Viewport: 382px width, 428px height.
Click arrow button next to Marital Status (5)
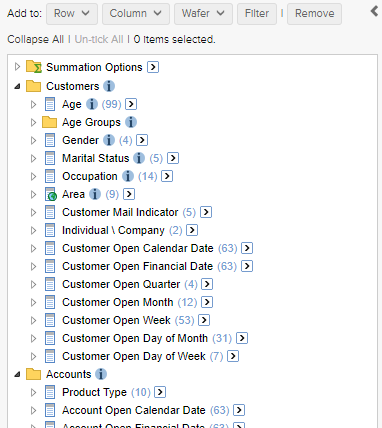tap(173, 158)
